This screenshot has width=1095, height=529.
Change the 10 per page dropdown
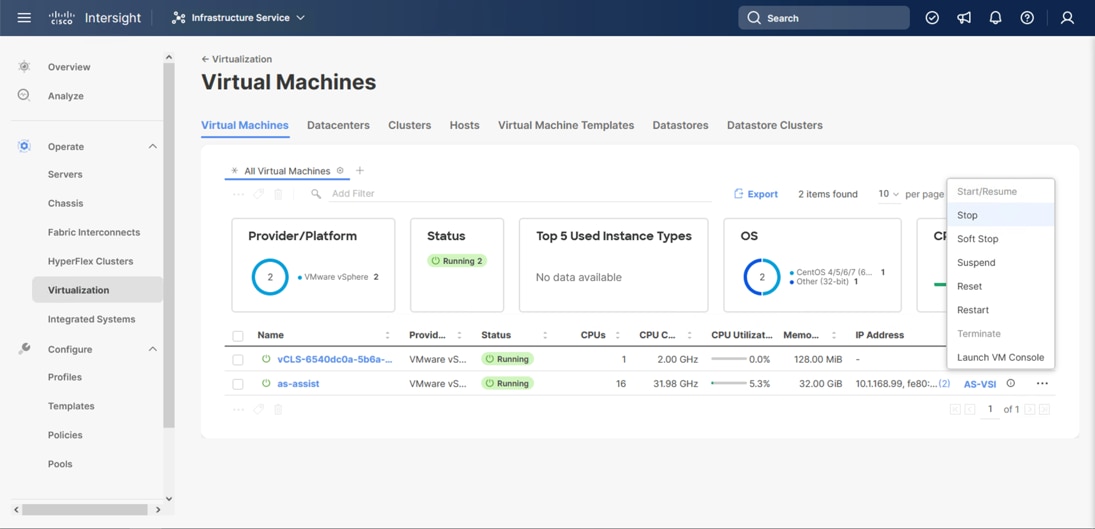pos(888,194)
